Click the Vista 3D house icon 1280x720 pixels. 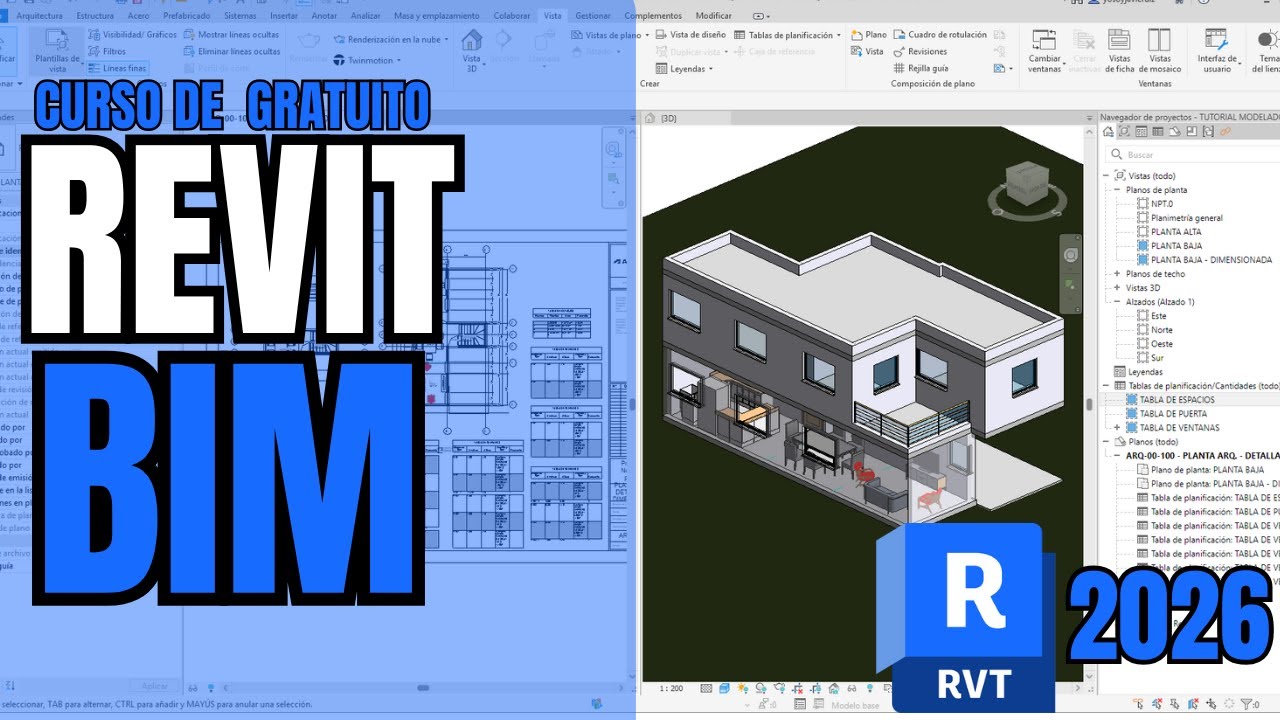pos(471,40)
